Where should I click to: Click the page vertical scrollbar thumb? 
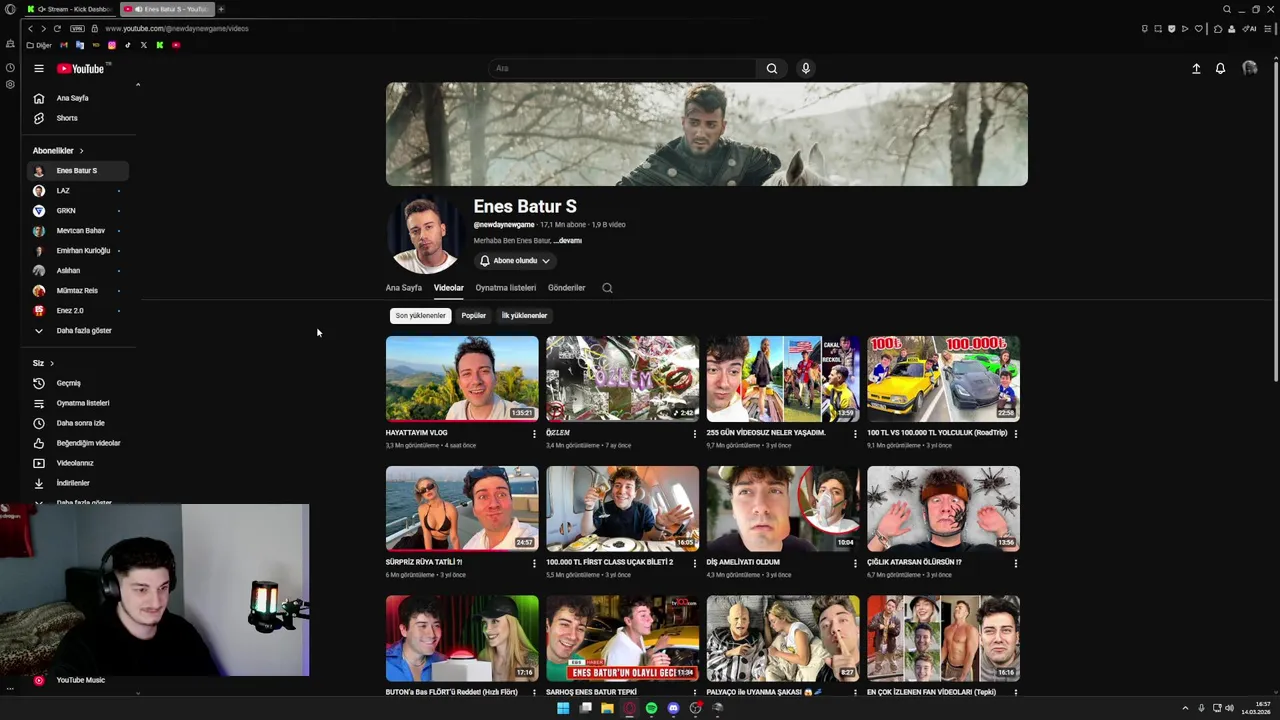coord(1275,220)
